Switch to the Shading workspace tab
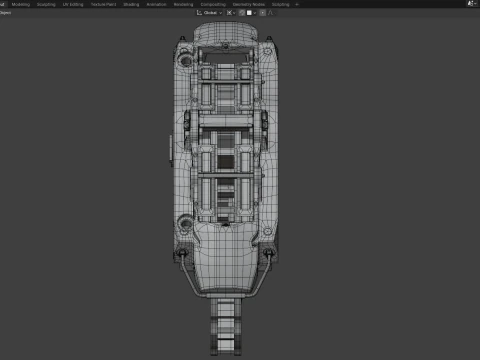The height and width of the screenshot is (360, 480). point(131,4)
